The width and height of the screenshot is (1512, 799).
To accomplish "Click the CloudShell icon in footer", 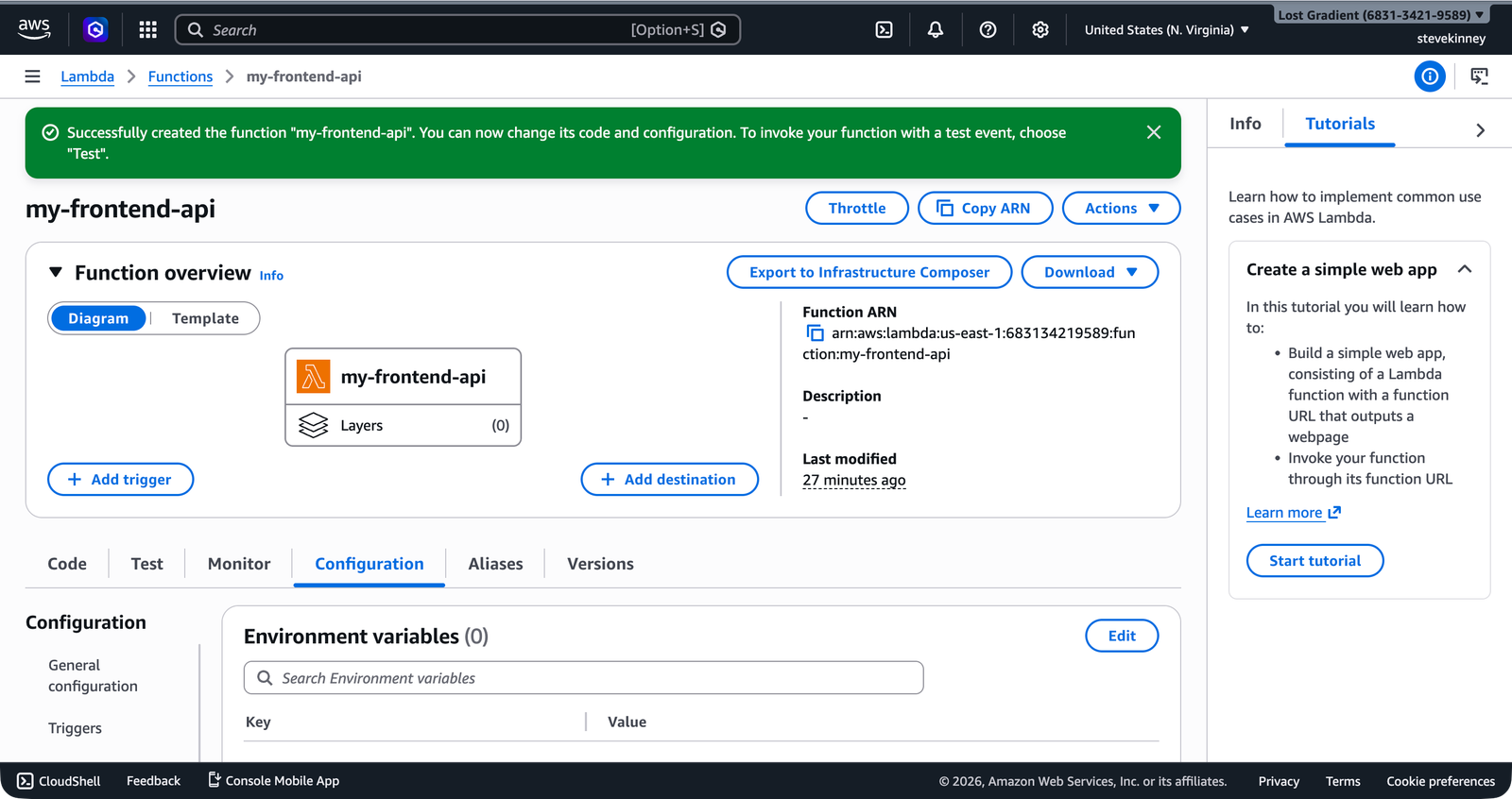I will (x=26, y=781).
